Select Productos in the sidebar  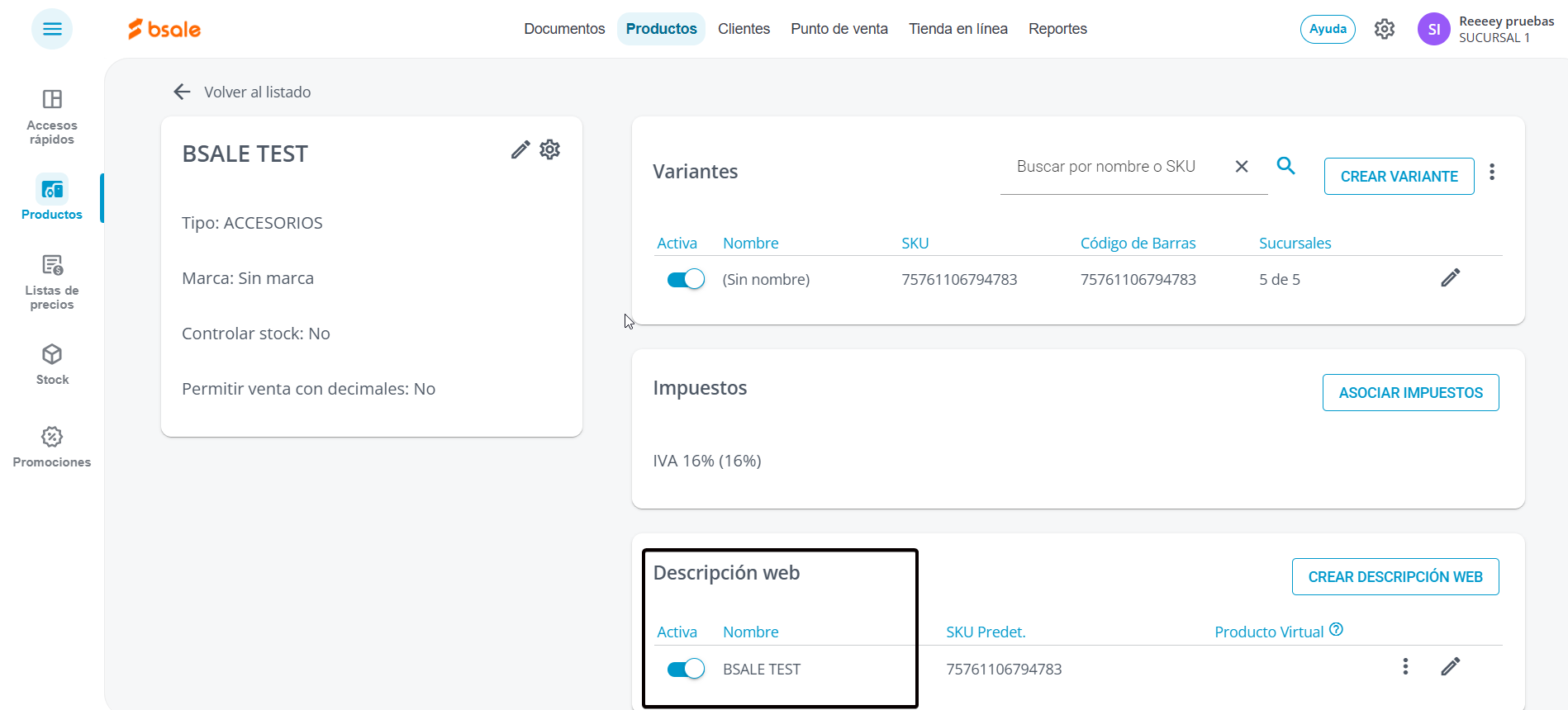tap(52, 198)
